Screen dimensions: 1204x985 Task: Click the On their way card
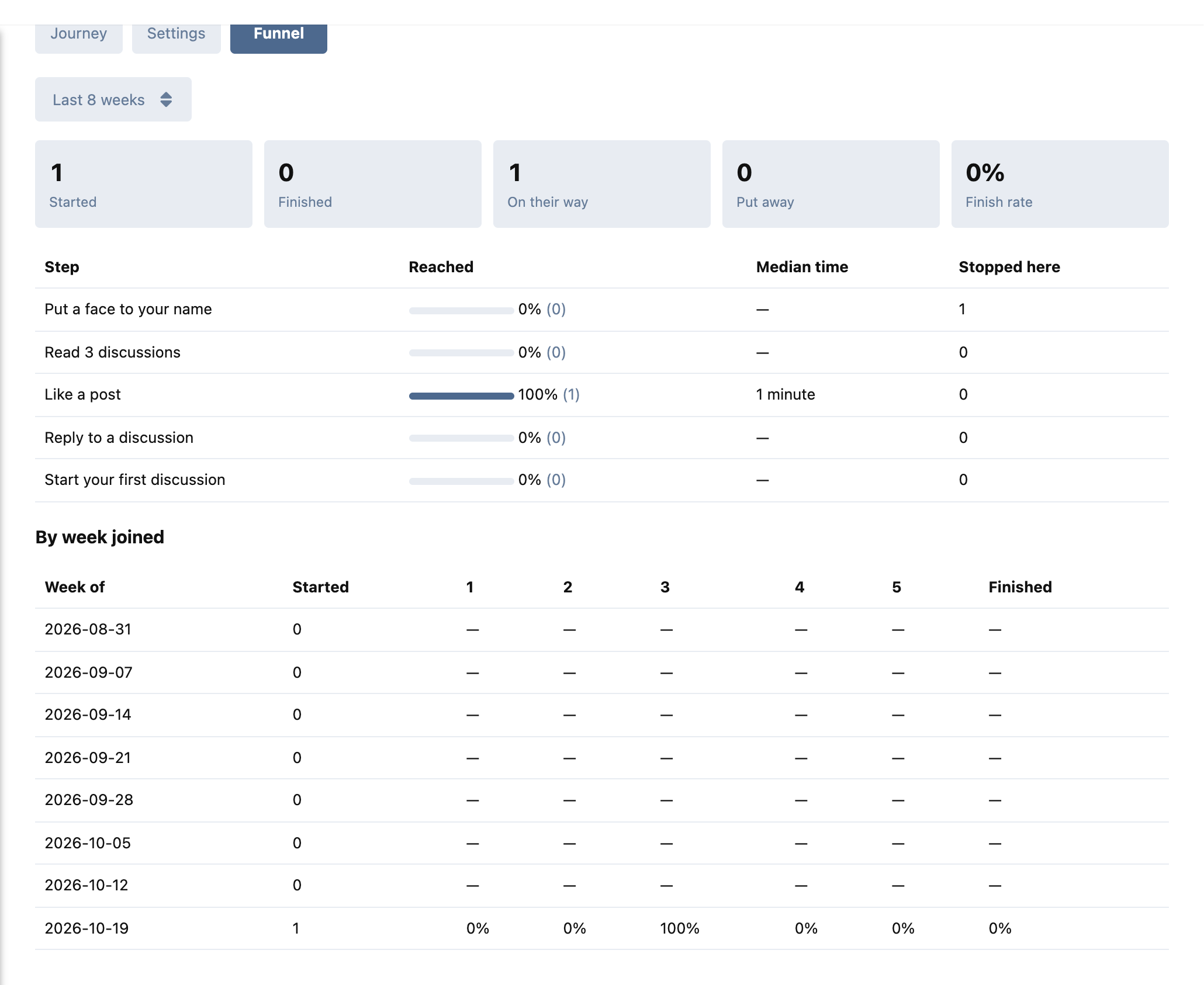602,184
